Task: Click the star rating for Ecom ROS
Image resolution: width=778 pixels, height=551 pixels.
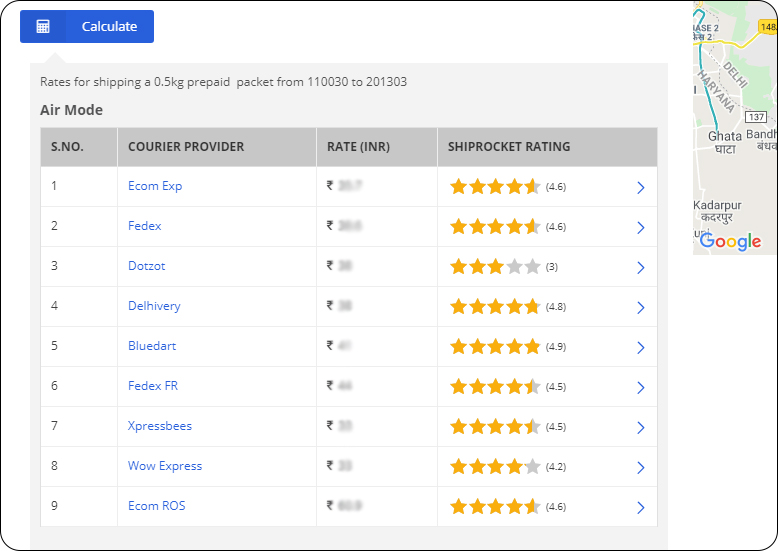Action: (x=495, y=506)
